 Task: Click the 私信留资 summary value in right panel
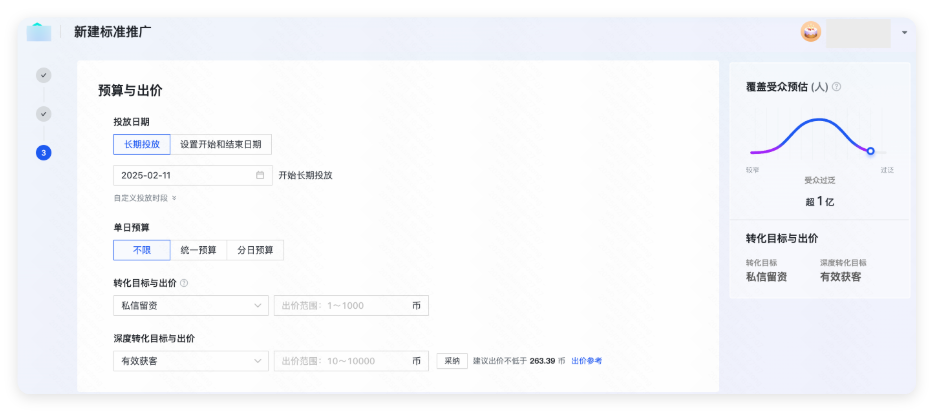click(766, 277)
